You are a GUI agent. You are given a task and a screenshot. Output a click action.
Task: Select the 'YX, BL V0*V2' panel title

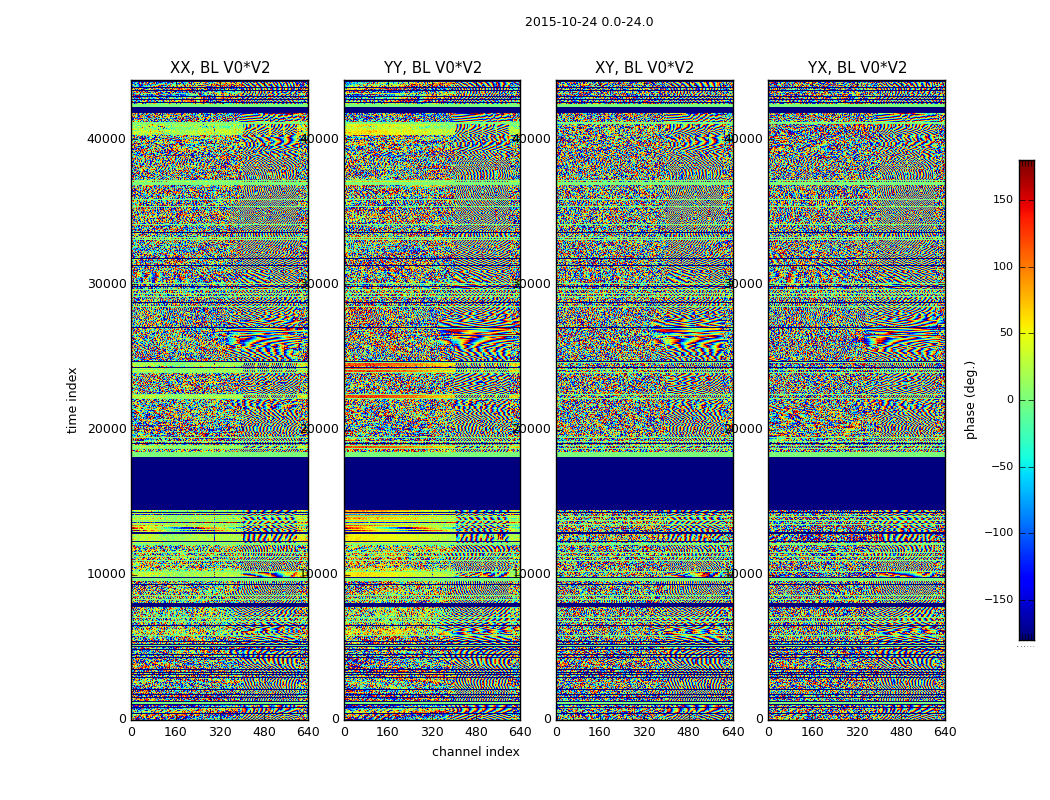(x=857, y=68)
